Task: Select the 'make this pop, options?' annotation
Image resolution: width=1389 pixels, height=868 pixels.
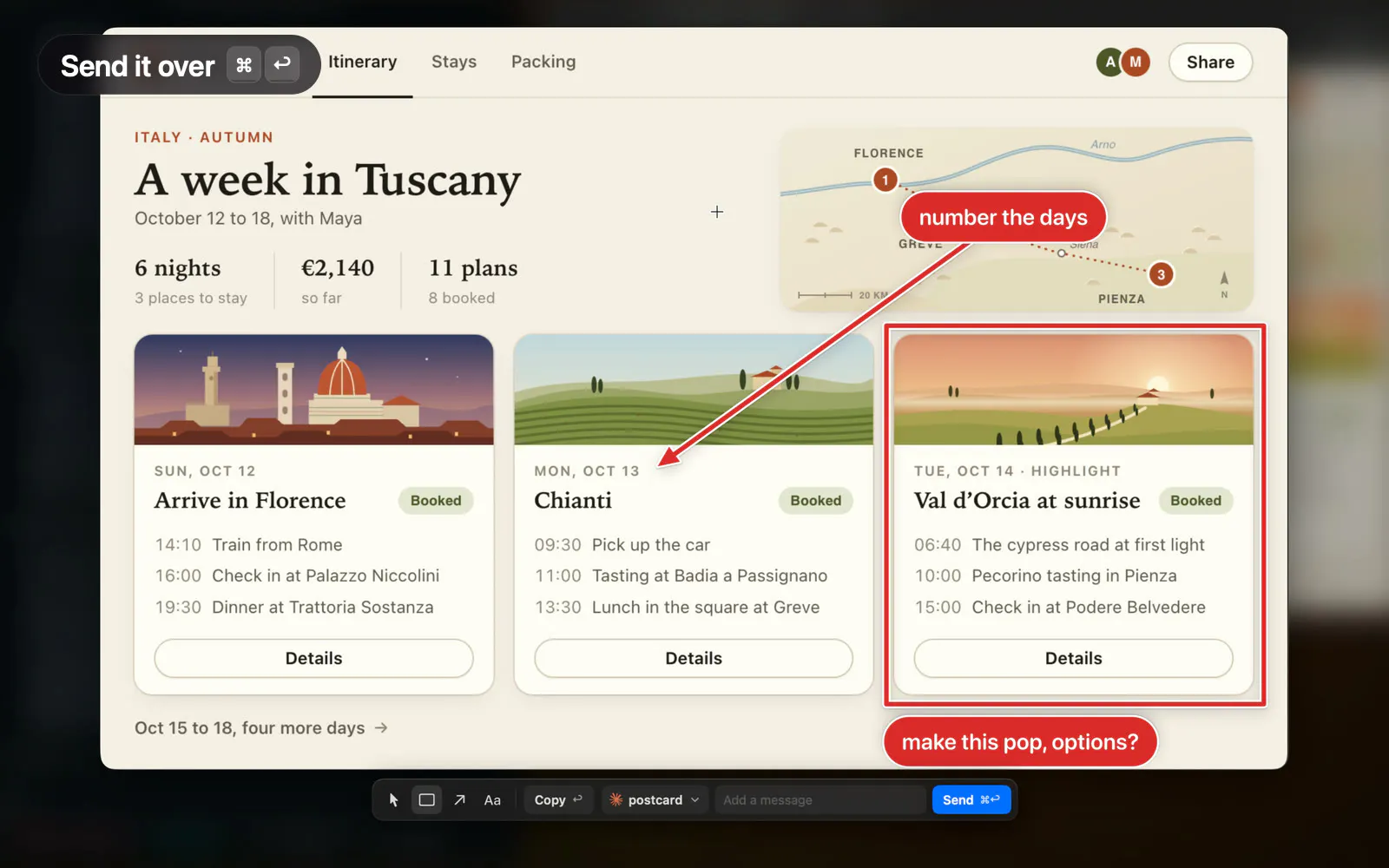Action: (1020, 742)
